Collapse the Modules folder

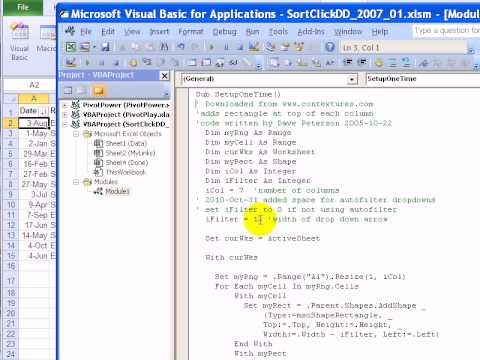(76, 182)
